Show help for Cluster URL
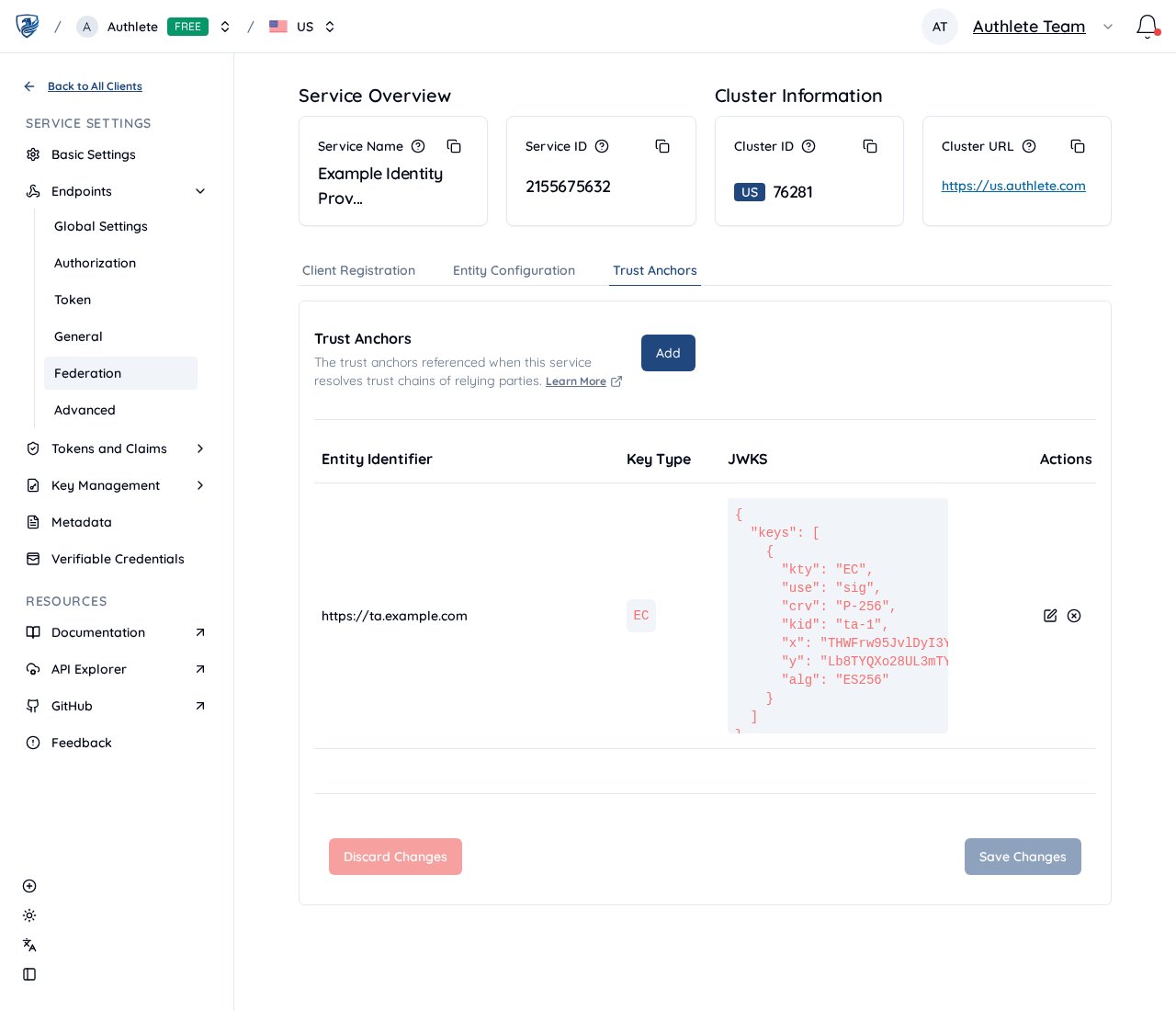The width and height of the screenshot is (1176, 1011). pos(1029,146)
